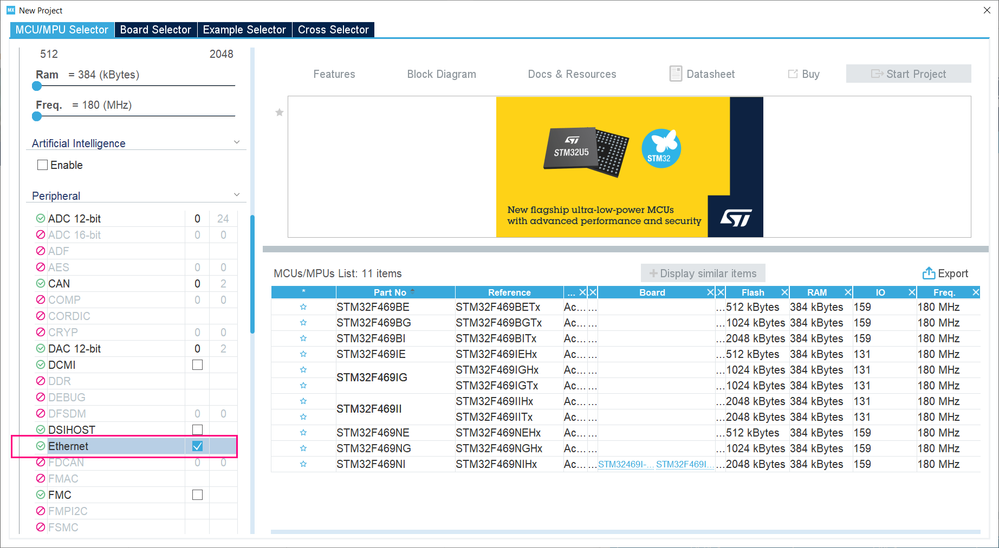Screen dimensions: 999x548
Task: Click the Buy button
Action: [803, 74]
